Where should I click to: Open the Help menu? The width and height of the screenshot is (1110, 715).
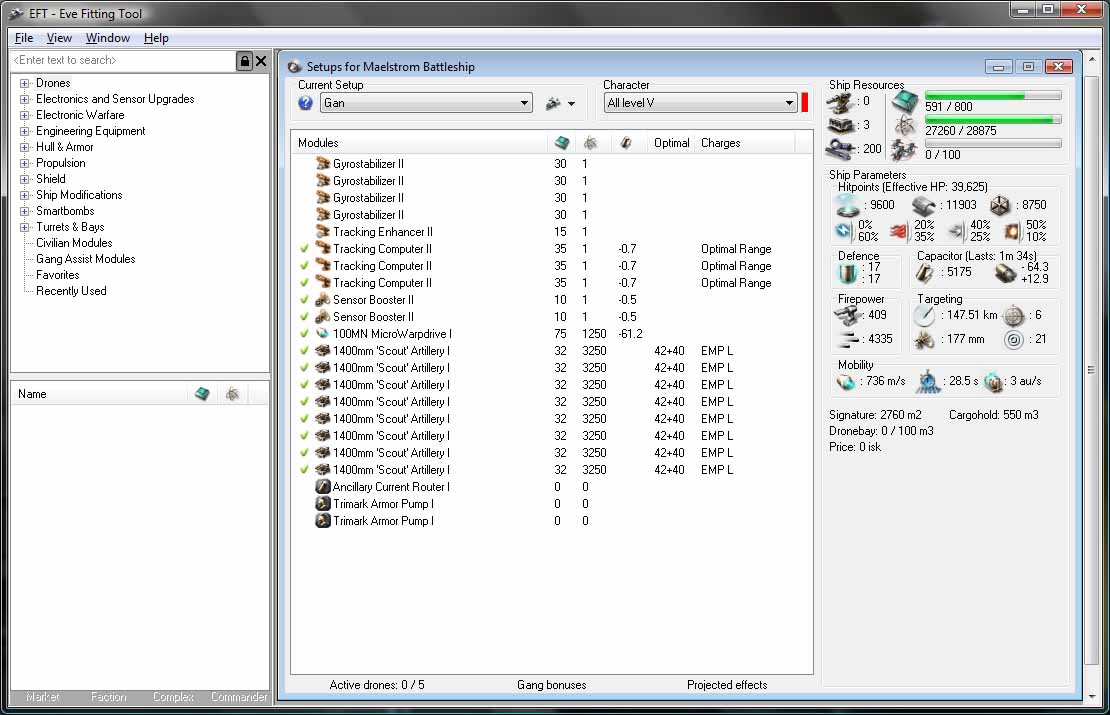[156, 38]
